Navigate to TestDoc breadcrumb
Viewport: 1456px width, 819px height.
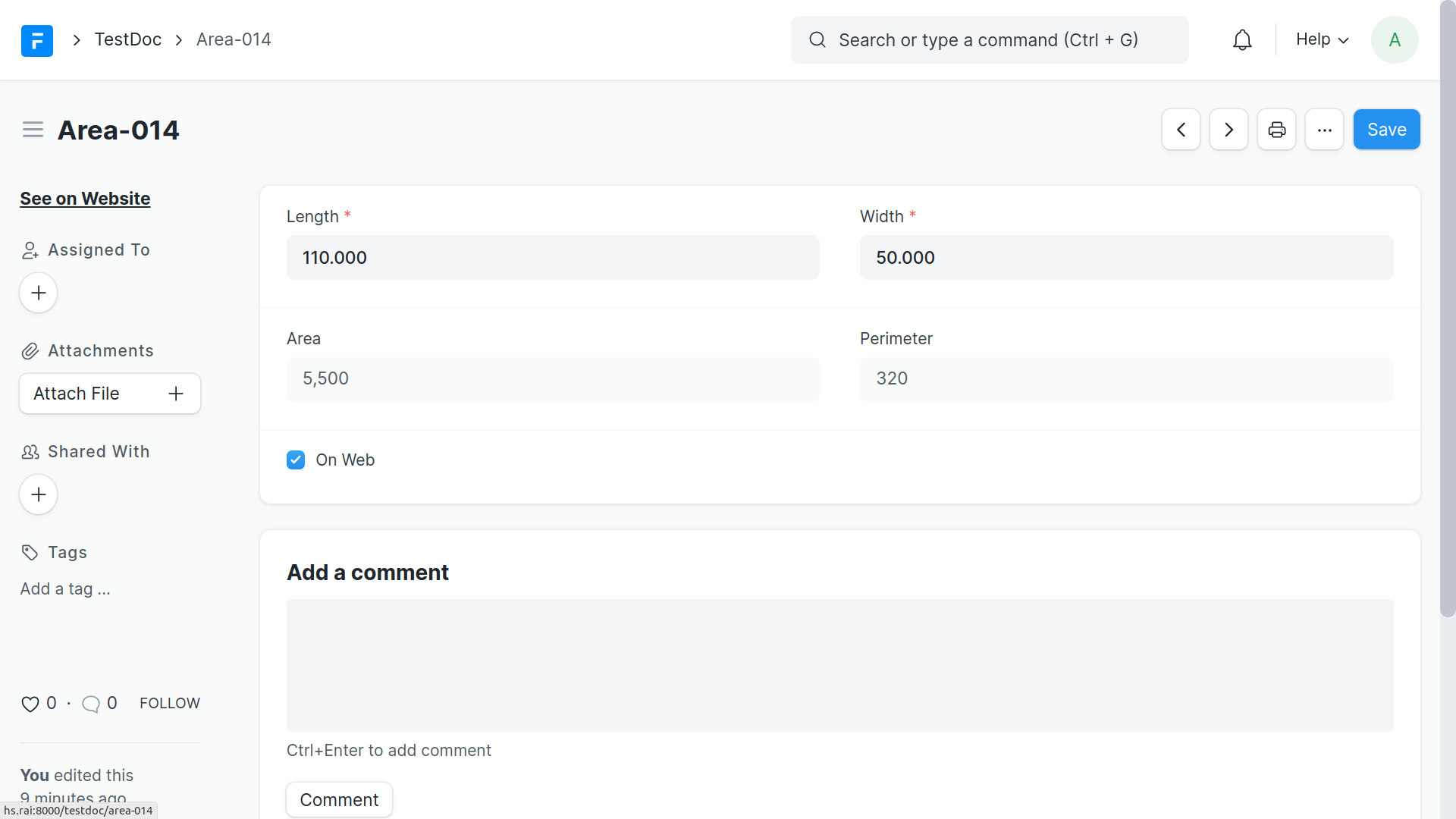click(x=127, y=39)
